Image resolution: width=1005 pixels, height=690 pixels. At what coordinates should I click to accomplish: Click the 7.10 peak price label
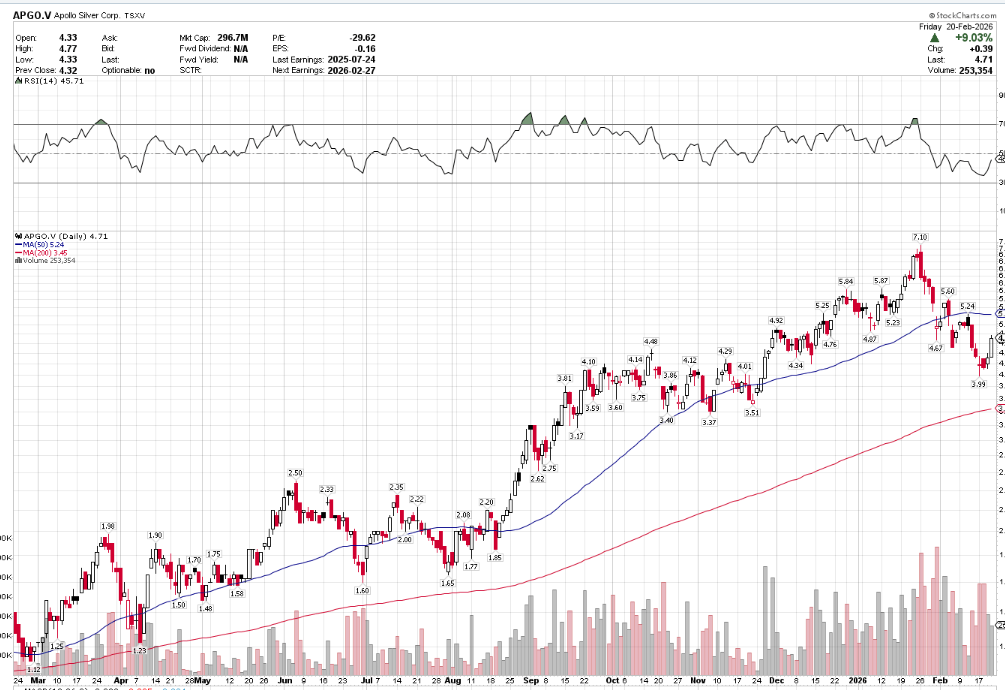click(x=919, y=236)
